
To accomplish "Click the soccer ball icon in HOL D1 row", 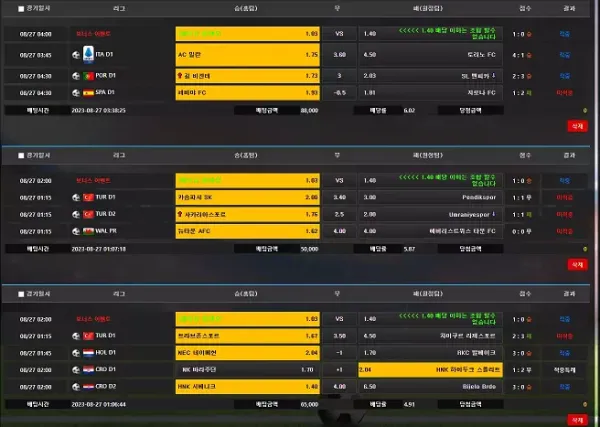I will tap(76, 353).
